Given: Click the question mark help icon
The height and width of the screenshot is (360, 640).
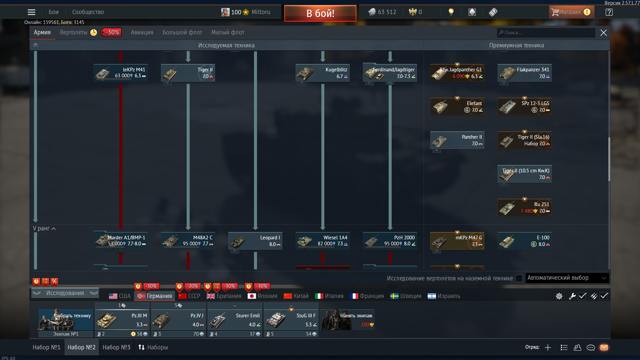Looking at the screenshot, I should point(609,12).
